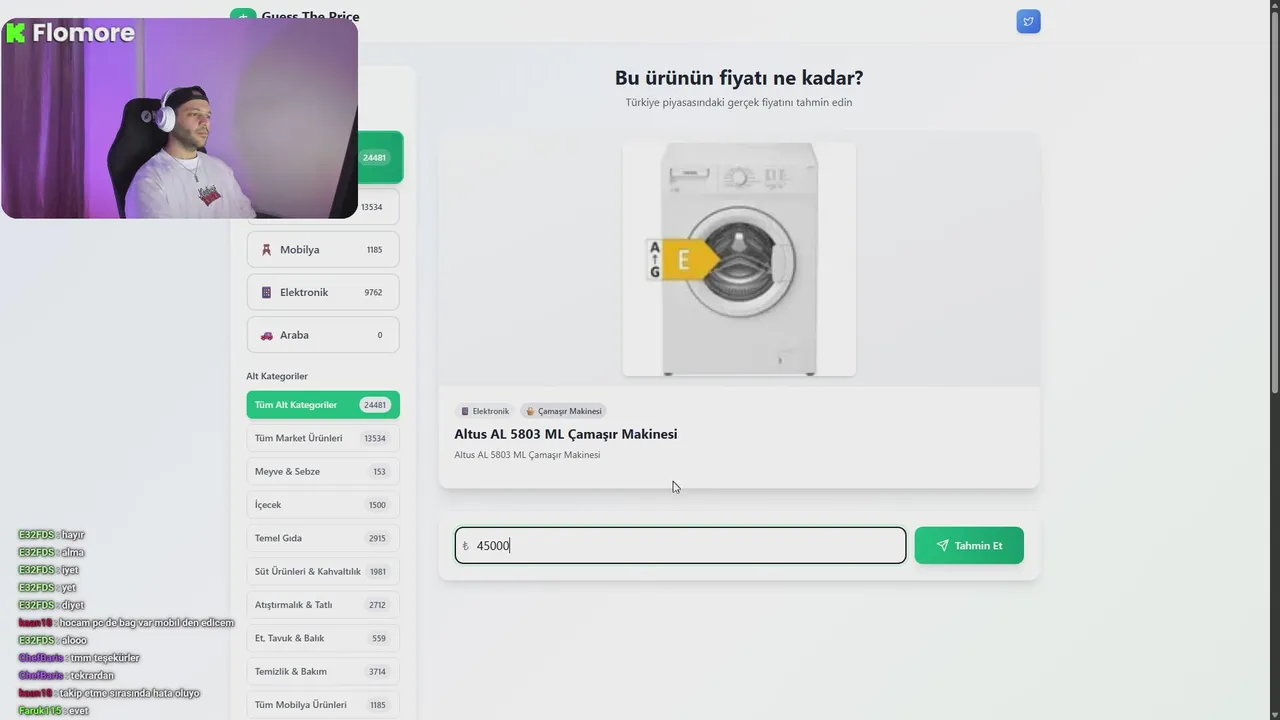Click the Kick logo in stream overlay

[15, 33]
